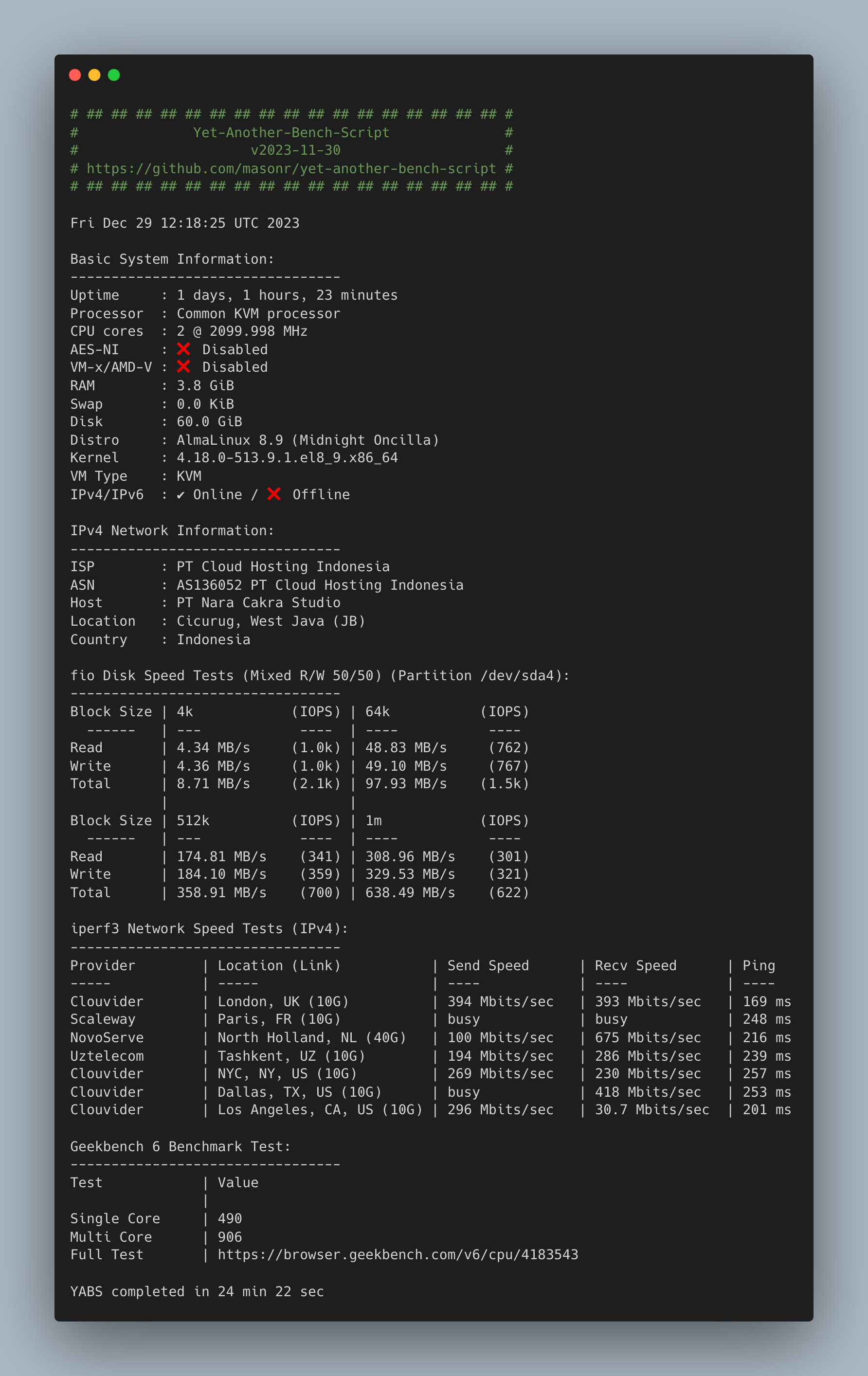Click the 512k read speed 174.81 MB/s
Screen dimensions: 868x1376
(221, 856)
